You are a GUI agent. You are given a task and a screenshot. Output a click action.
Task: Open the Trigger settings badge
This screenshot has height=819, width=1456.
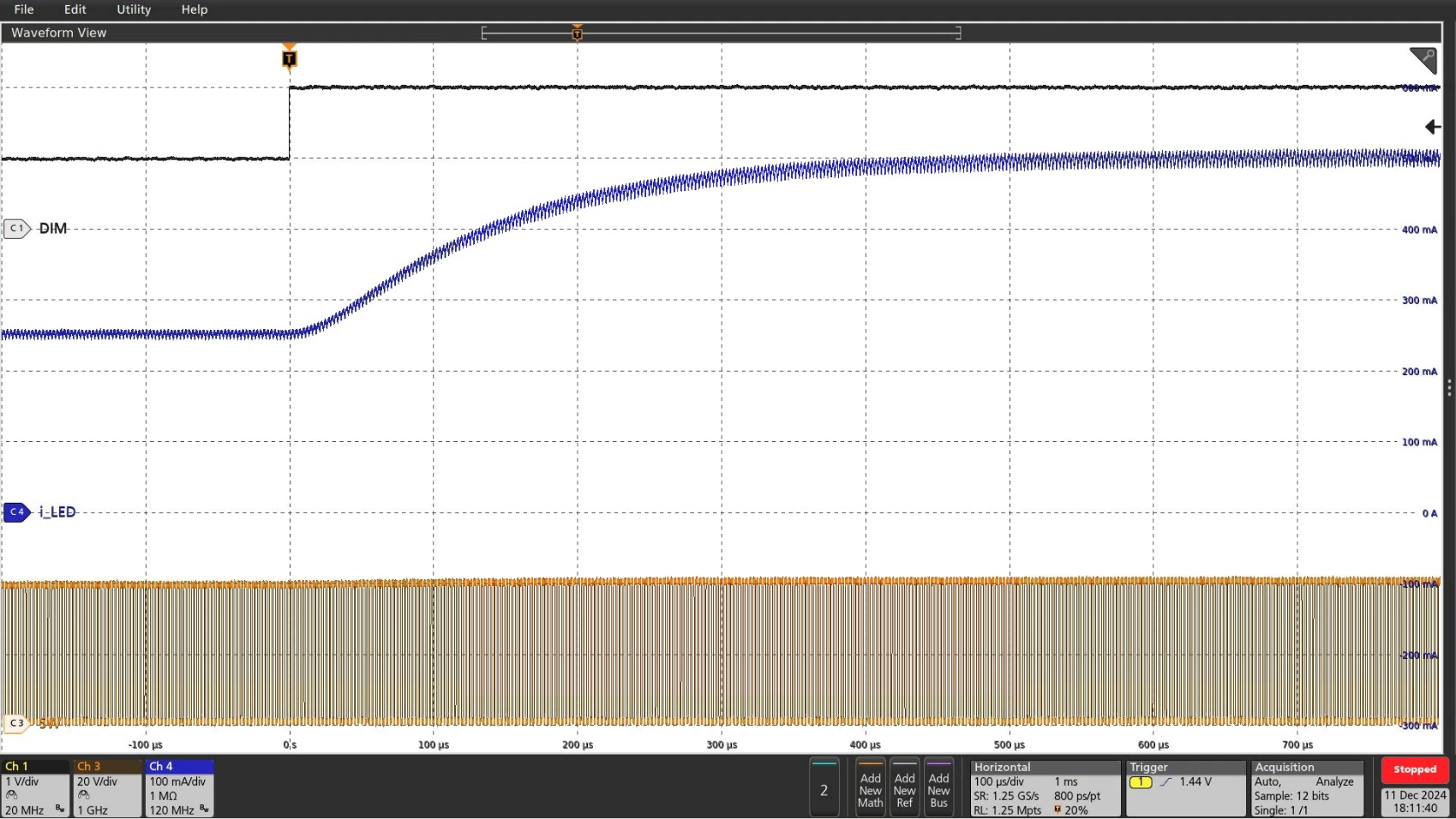[1185, 787]
